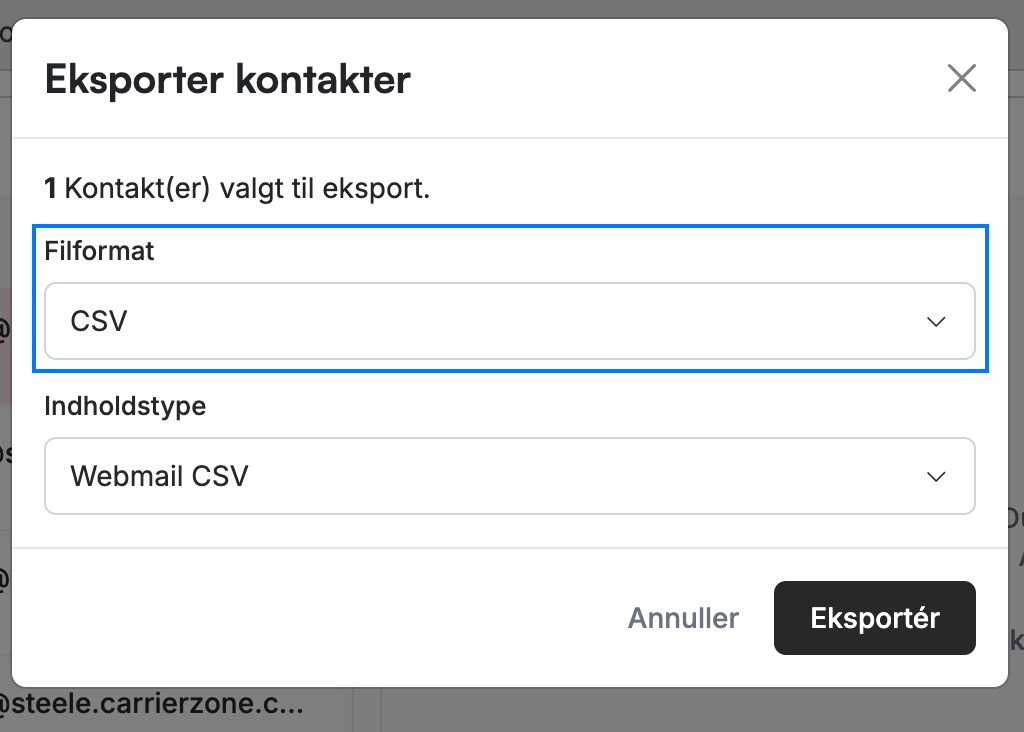Click the Eksporter kontakter heading
Image resolution: width=1024 pixels, height=732 pixels.
pyautogui.click(x=228, y=80)
